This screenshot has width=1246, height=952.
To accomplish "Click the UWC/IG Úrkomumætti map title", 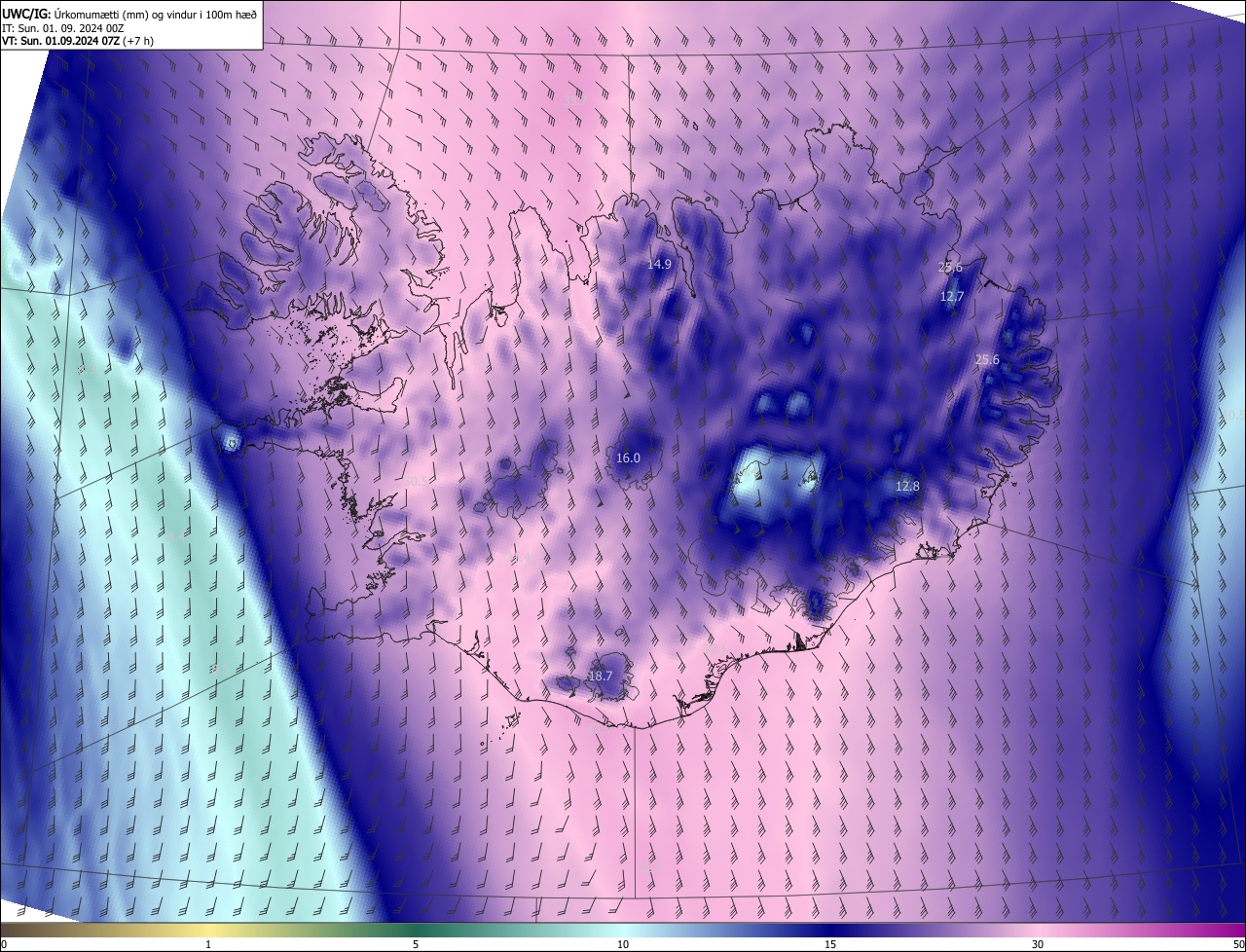I will [x=129, y=13].
